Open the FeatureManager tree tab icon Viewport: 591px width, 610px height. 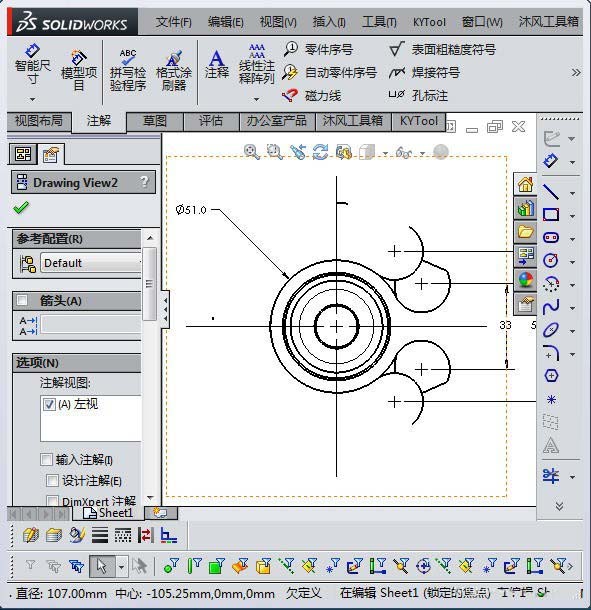(23, 154)
